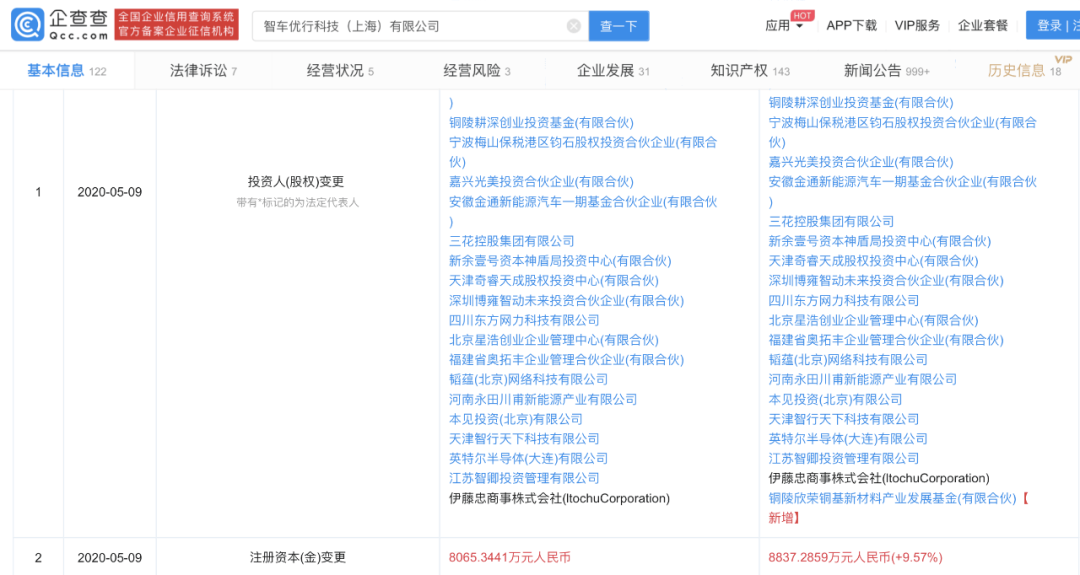This screenshot has width=1080, height=575.
Task: Switch to the 基本信息 tab
Action: click(66, 70)
